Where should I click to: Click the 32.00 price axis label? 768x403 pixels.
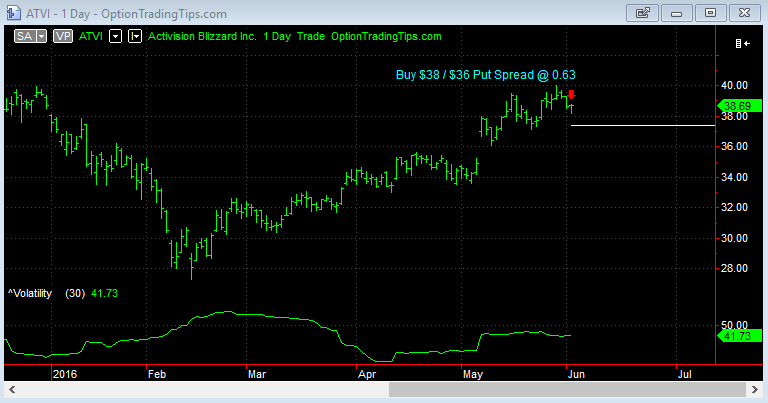click(x=734, y=208)
